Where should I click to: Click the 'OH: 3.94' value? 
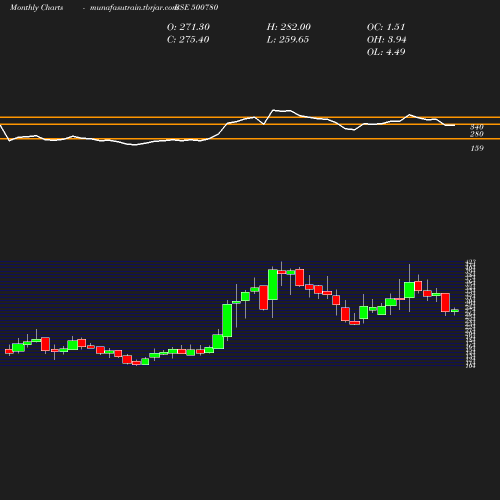pos(387,40)
